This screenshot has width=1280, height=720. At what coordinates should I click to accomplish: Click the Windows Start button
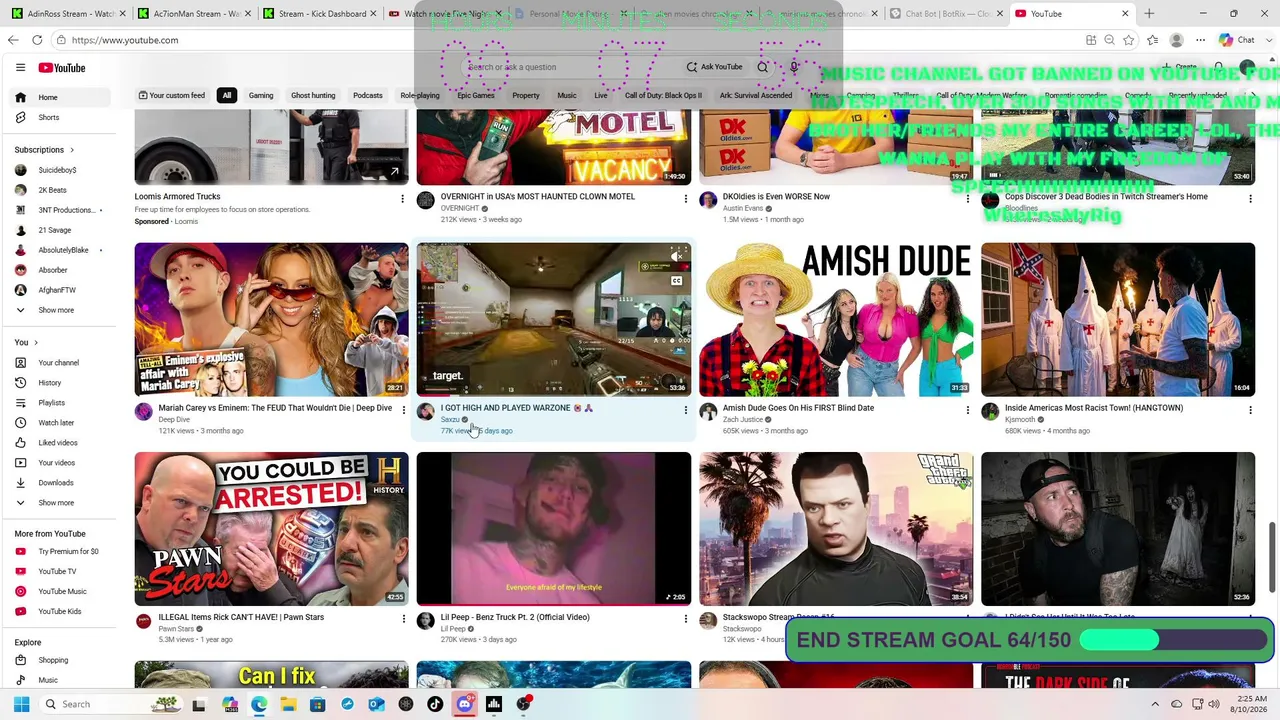(x=21, y=704)
